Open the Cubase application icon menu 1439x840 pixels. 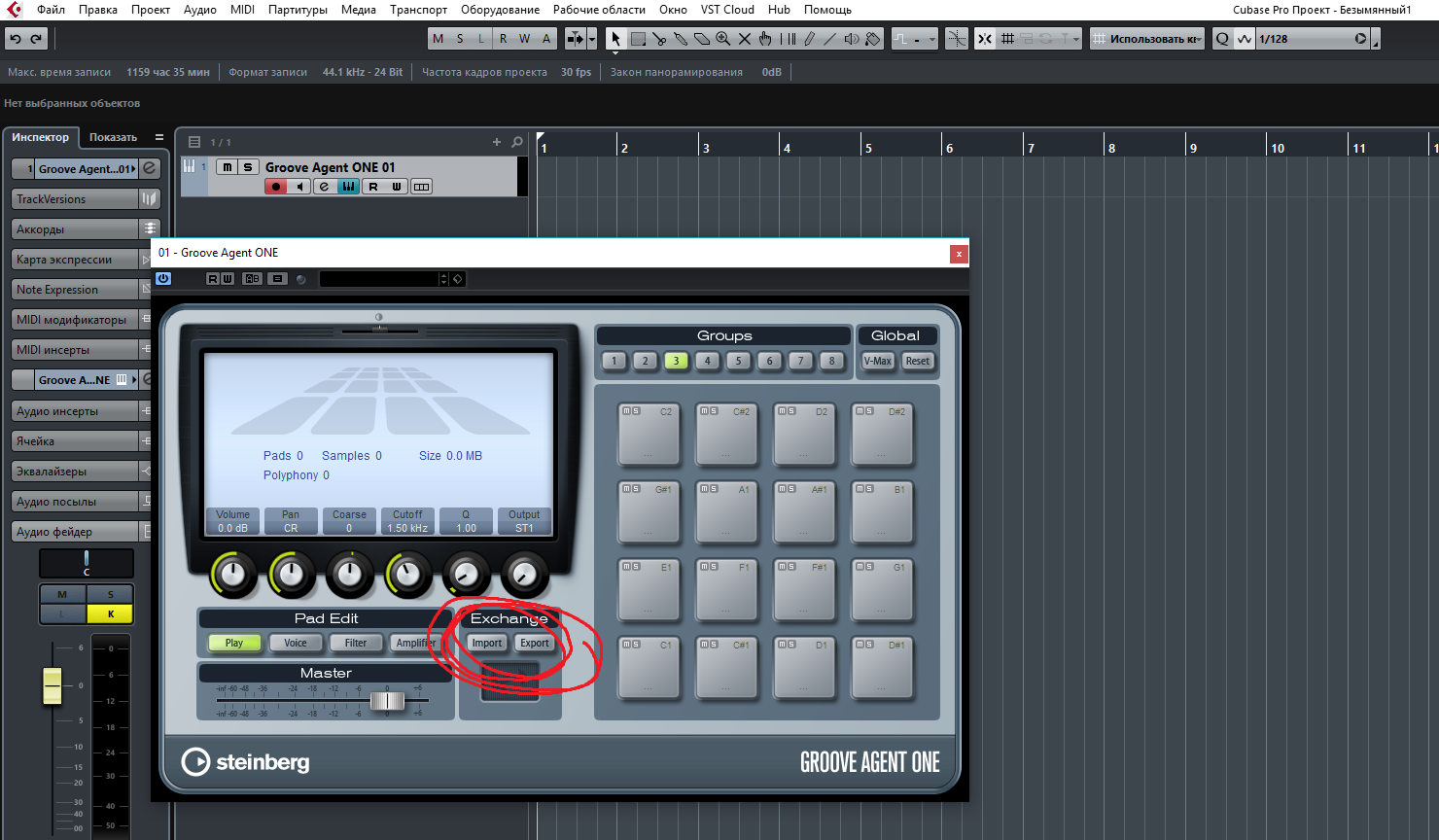pos(15,10)
